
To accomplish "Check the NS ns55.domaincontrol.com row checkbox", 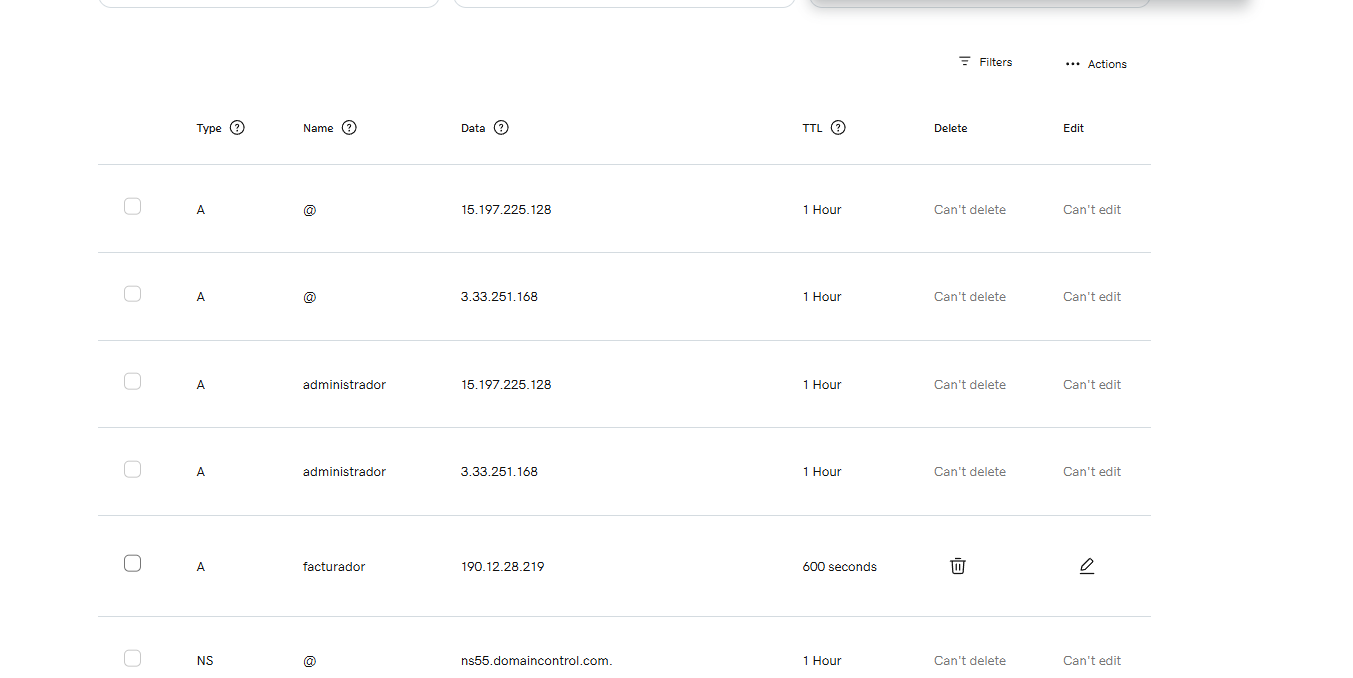I will coord(132,658).
